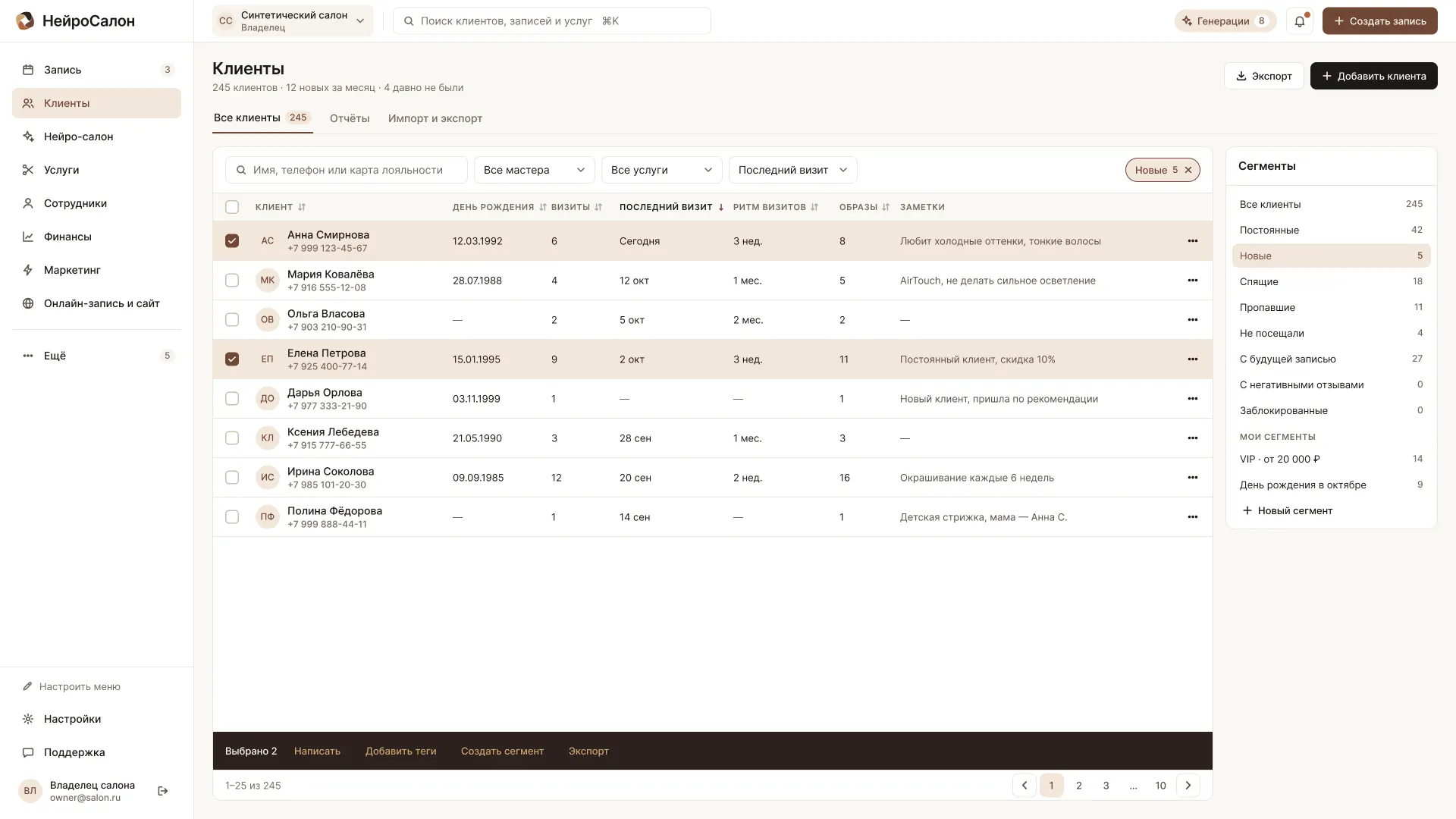The height and width of the screenshot is (819, 1456).
Task: Open the Все мастера dropdown
Action: 535,170
